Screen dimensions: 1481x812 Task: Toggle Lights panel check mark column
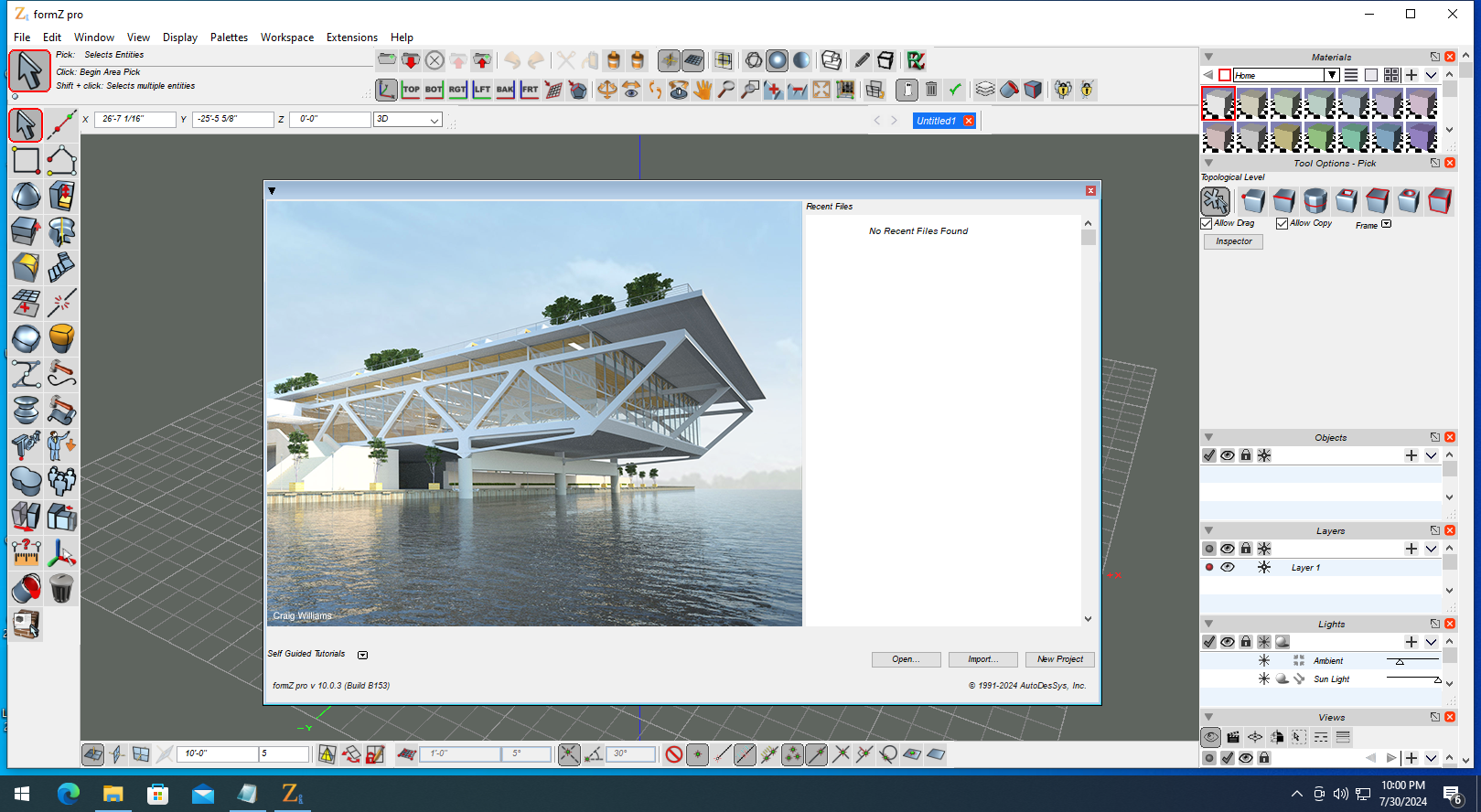(1209, 642)
